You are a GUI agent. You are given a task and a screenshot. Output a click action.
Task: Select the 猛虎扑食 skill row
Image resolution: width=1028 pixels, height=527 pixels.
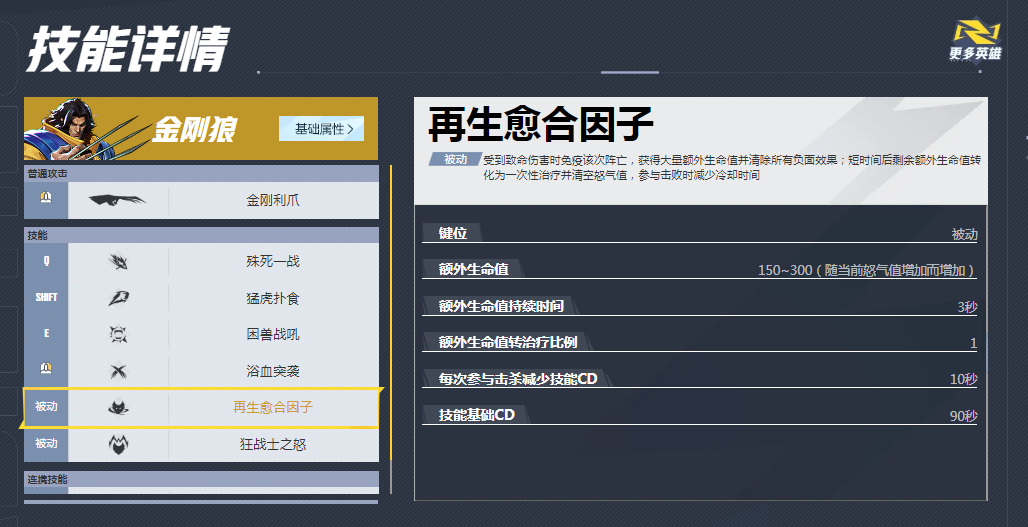(273, 298)
